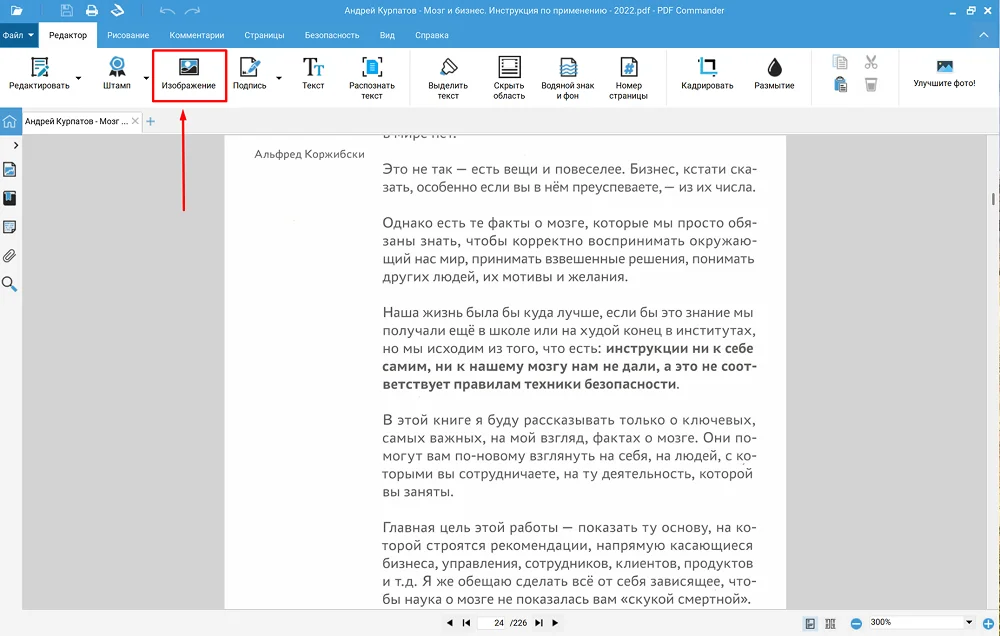Image resolution: width=1000 pixels, height=636 pixels.
Task: Open the Вид tab
Action: 387,35
